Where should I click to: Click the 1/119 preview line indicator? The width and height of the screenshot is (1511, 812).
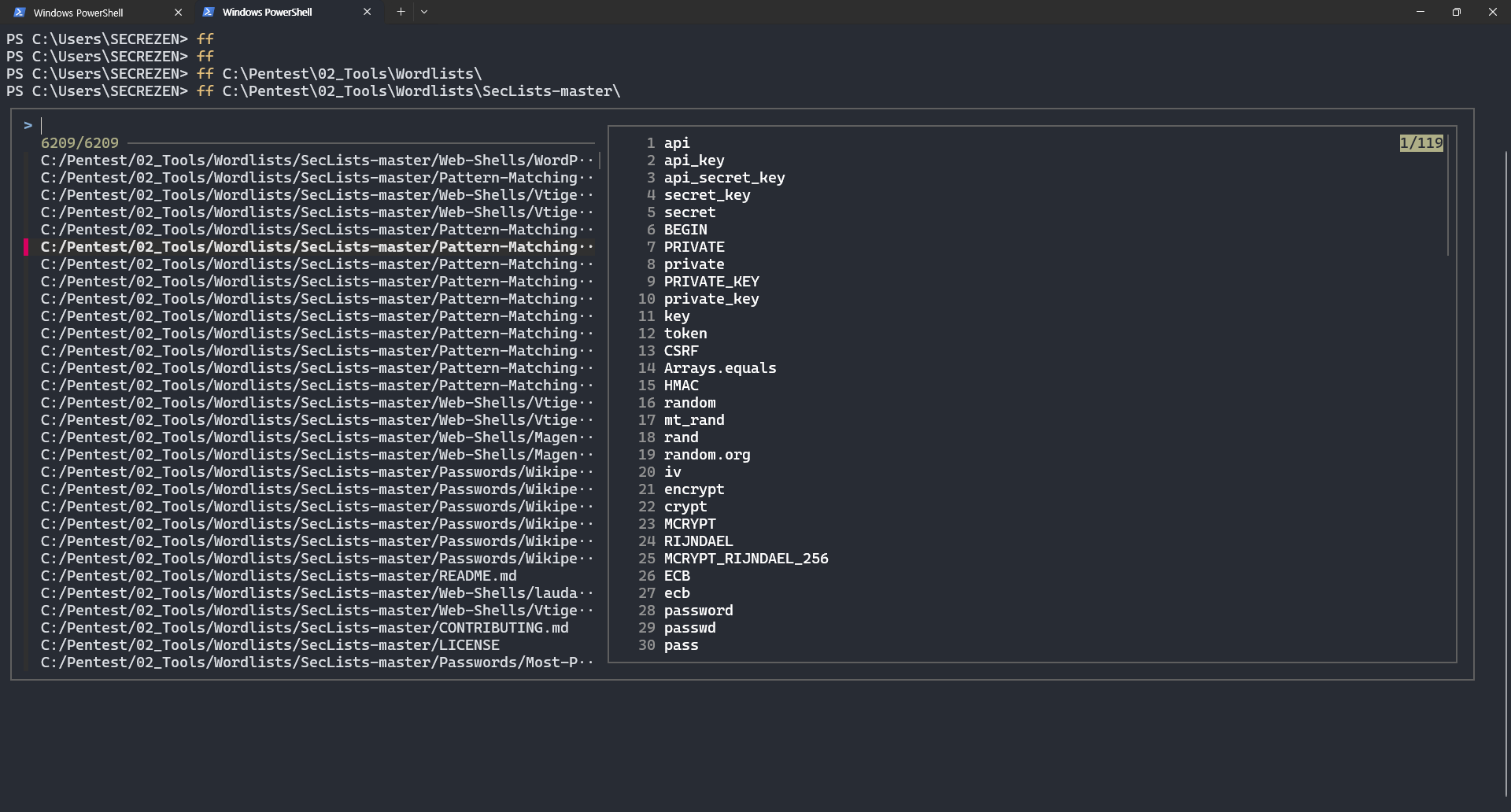tap(1421, 143)
